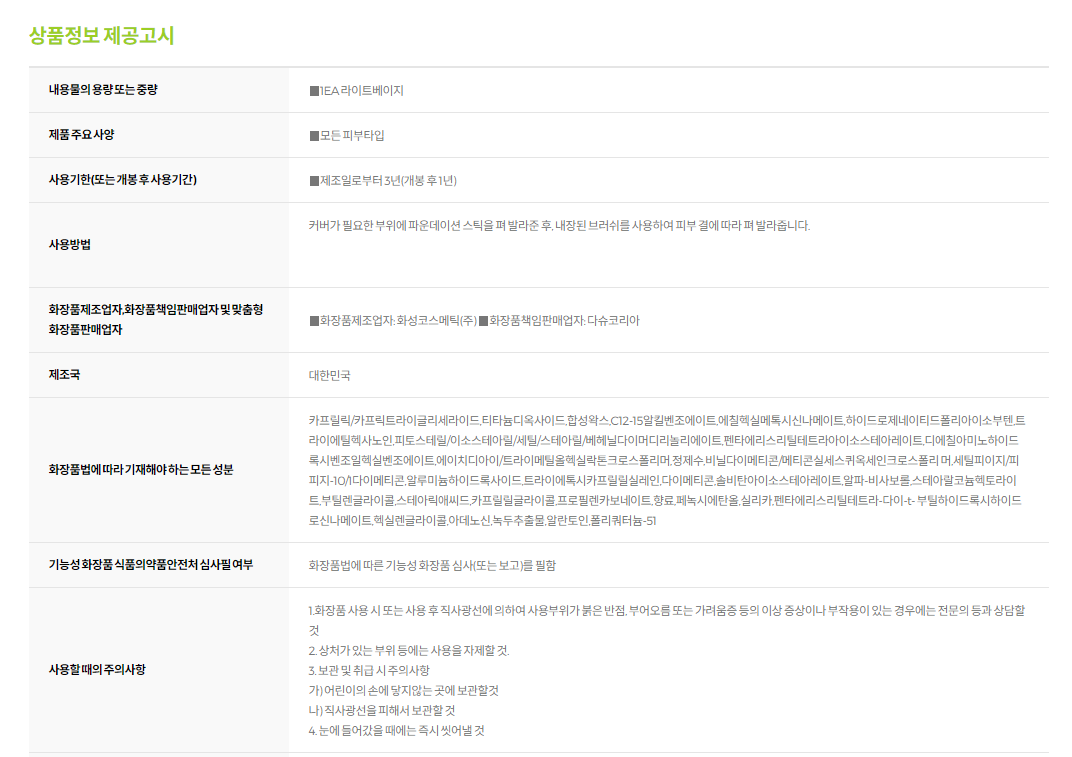This screenshot has height=757, width=1072.
Task: Select the 사용할 때의 주의사항 row label
Action: 97,669
